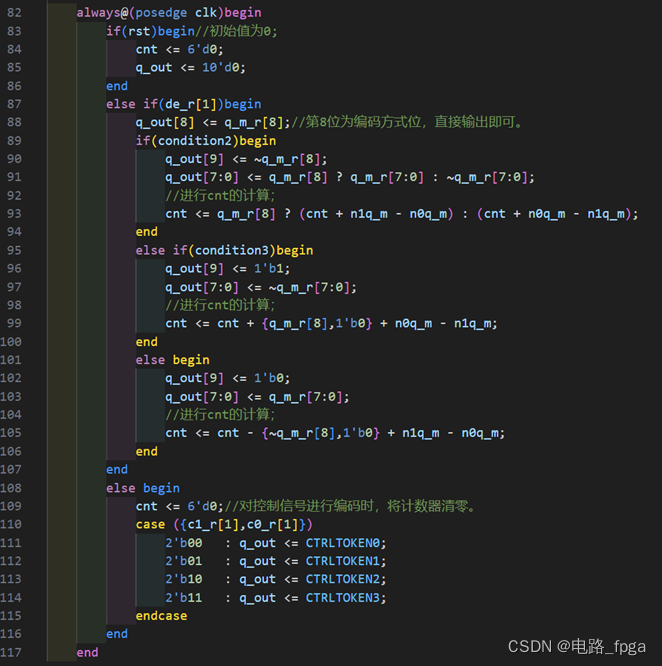This screenshot has height=666, width=662.
Task: Click 'else begin' on line 108
Action: tap(143, 488)
